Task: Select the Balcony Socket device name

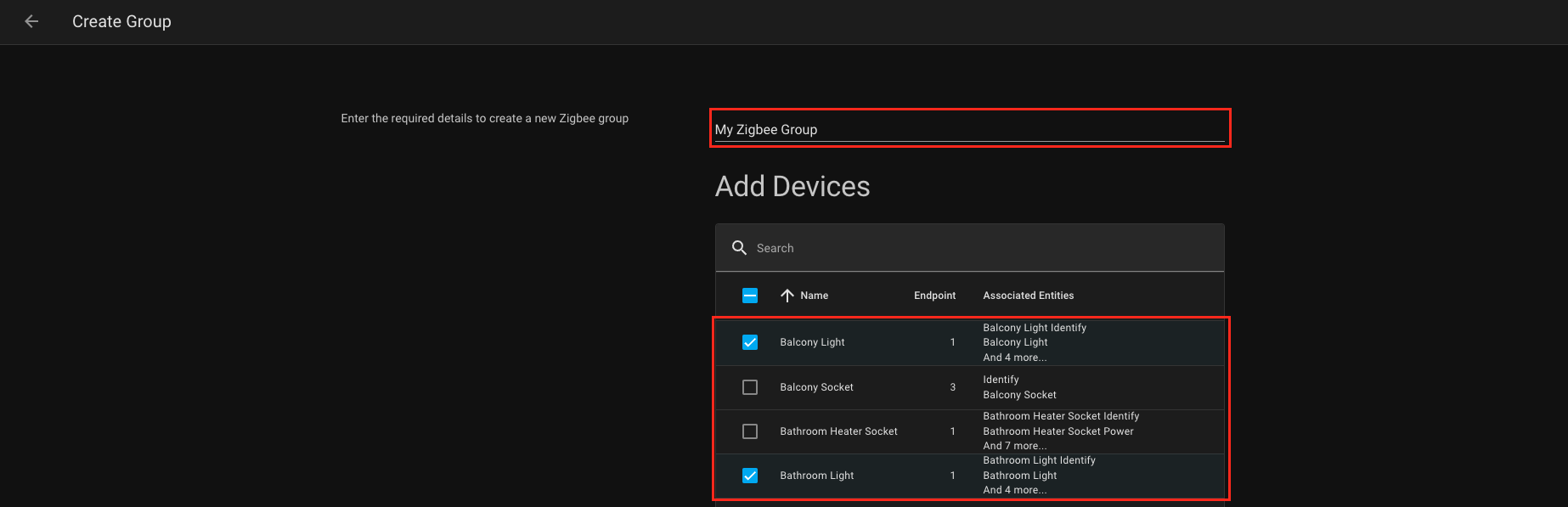Action: click(816, 387)
